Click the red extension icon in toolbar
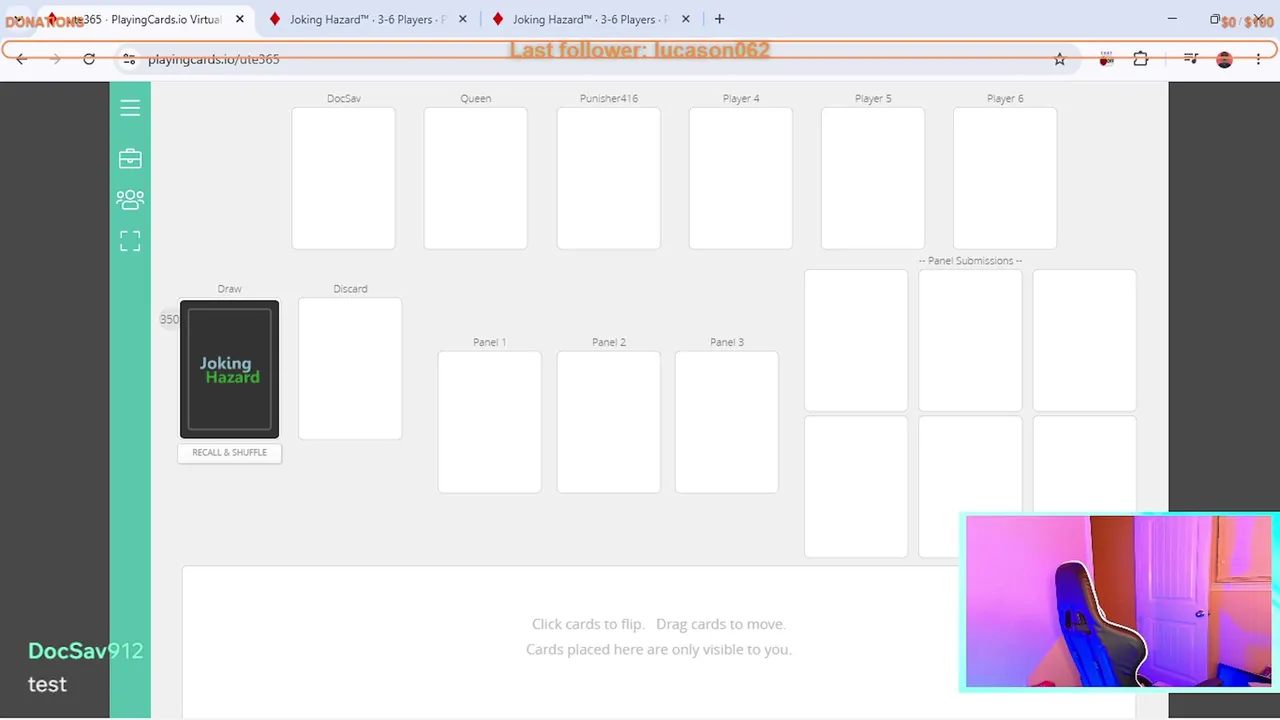This screenshot has width=1280, height=720. [x=1107, y=59]
